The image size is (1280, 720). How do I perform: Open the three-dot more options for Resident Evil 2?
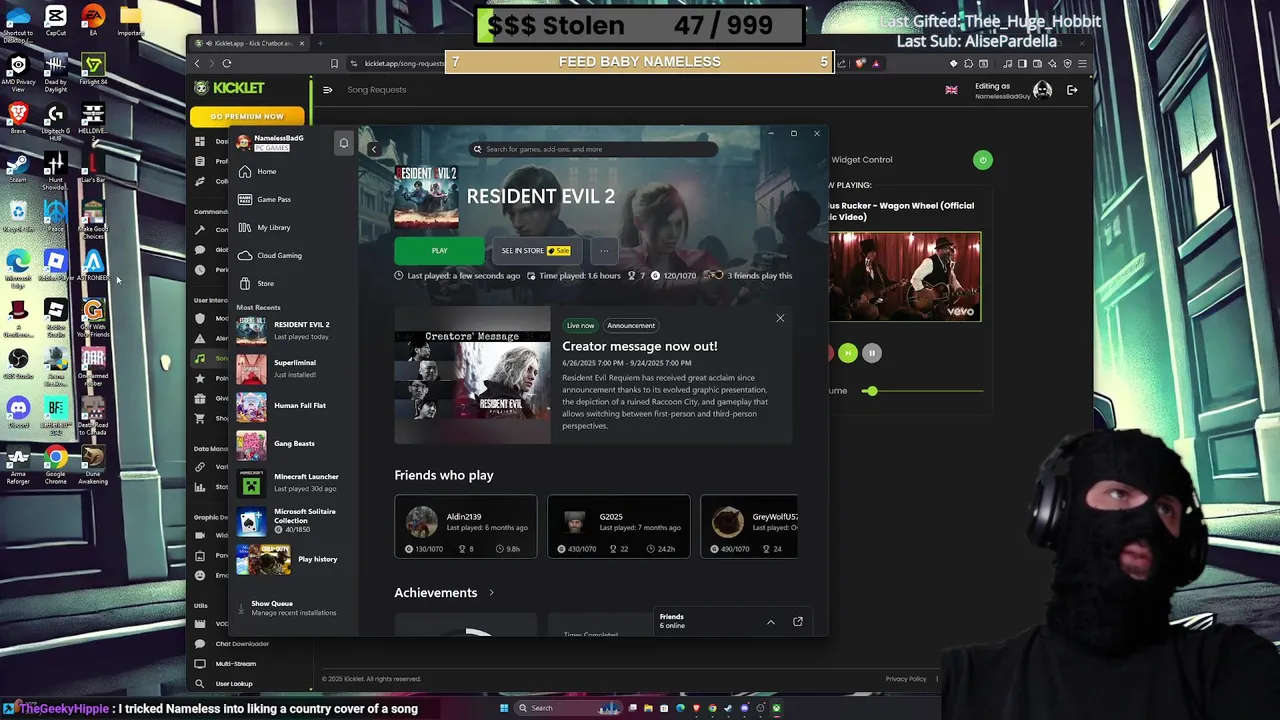coord(604,251)
